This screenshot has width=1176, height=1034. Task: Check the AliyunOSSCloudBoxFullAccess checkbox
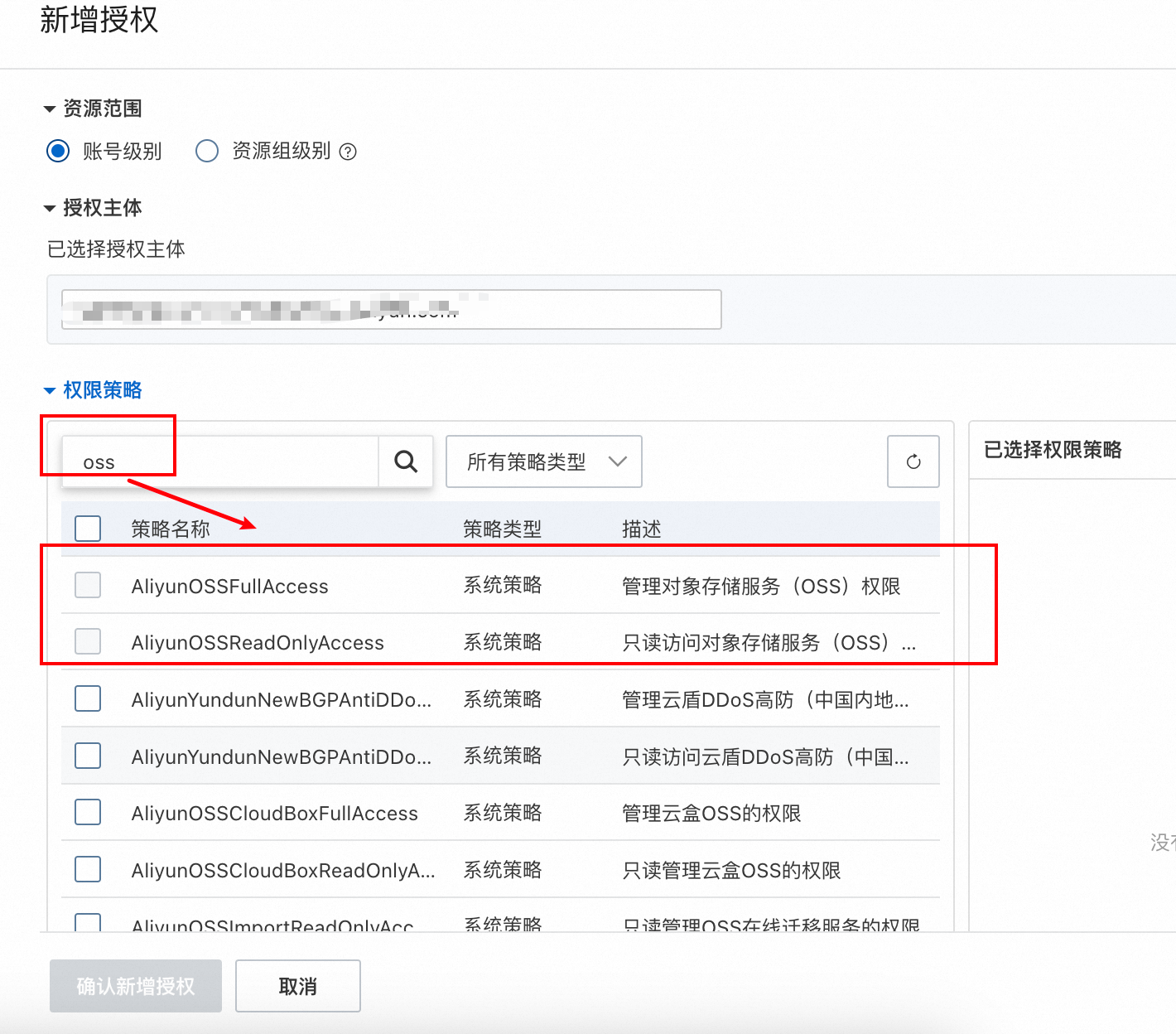pyautogui.click(x=88, y=813)
